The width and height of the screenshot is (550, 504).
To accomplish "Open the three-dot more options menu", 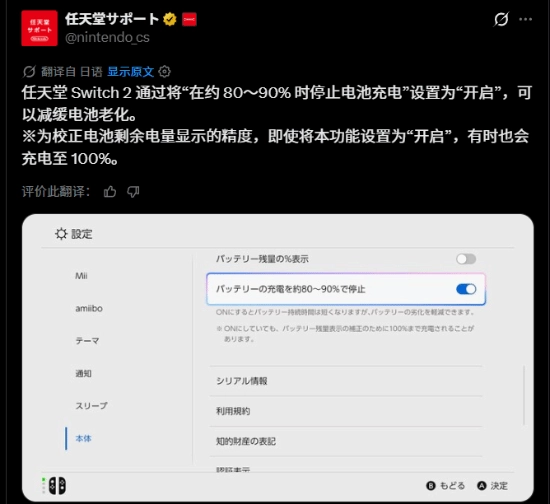I will [525, 19].
